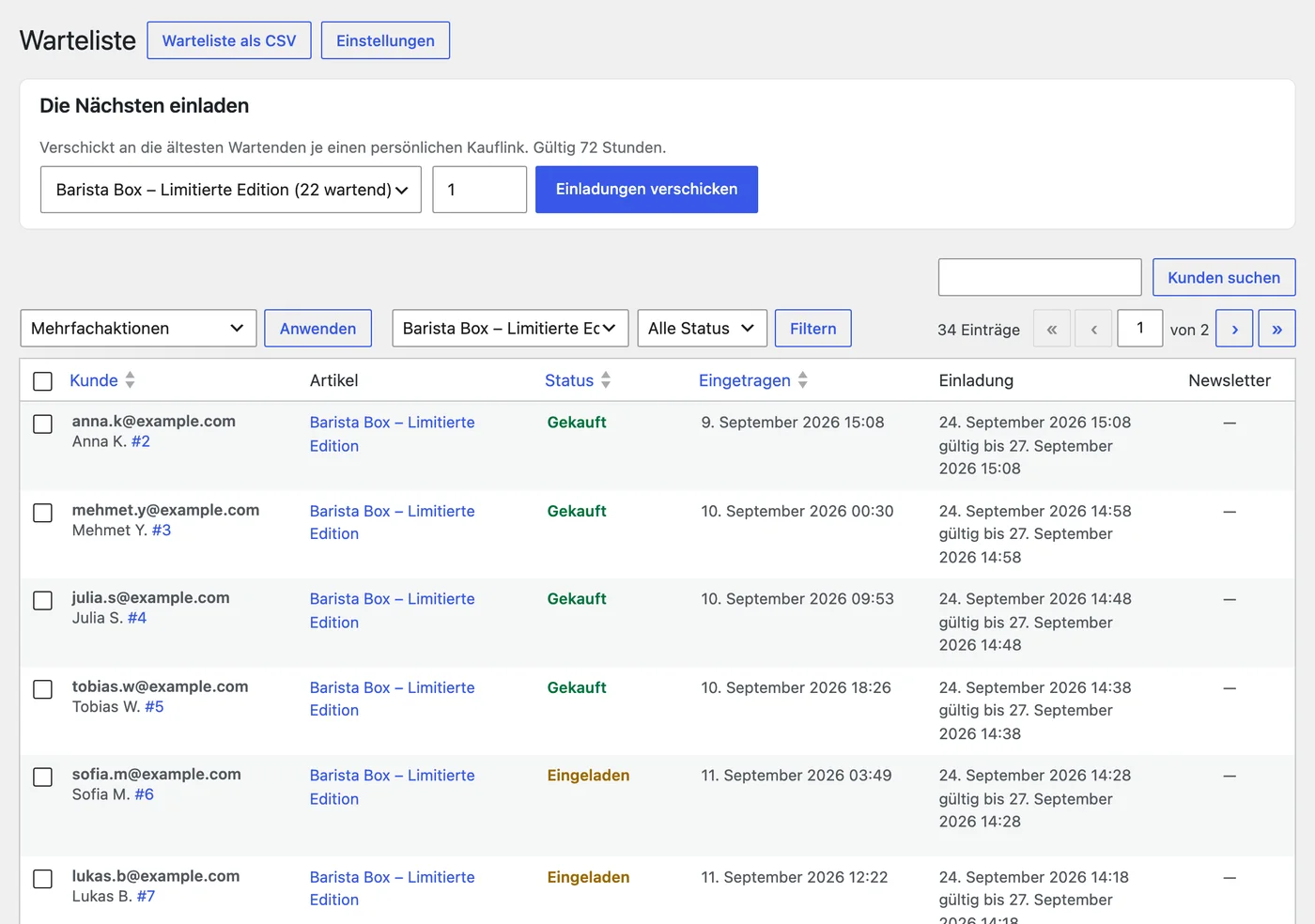Open Barista Box article link in lukas.b row
This screenshot has width=1315, height=924.
point(393,888)
